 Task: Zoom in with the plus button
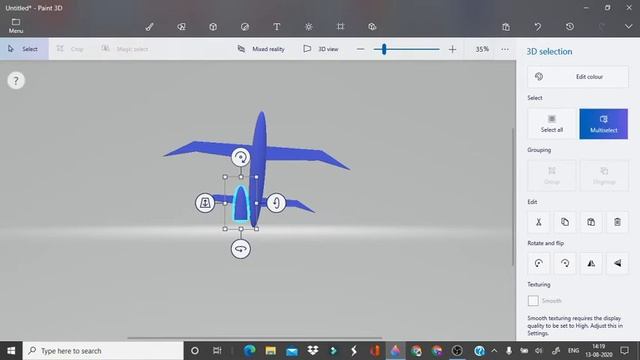452,49
